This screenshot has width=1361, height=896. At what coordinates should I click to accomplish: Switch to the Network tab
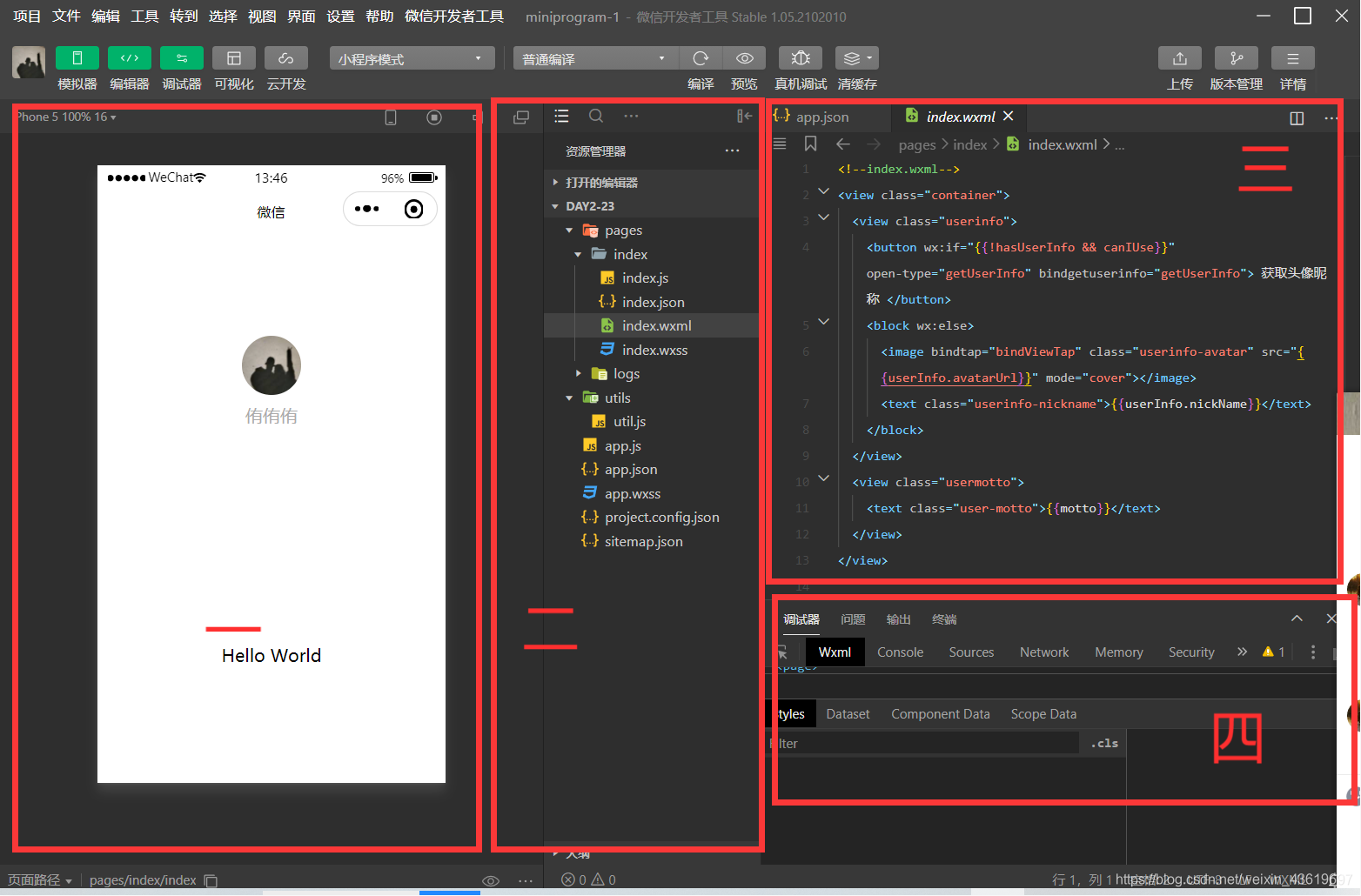1044,652
